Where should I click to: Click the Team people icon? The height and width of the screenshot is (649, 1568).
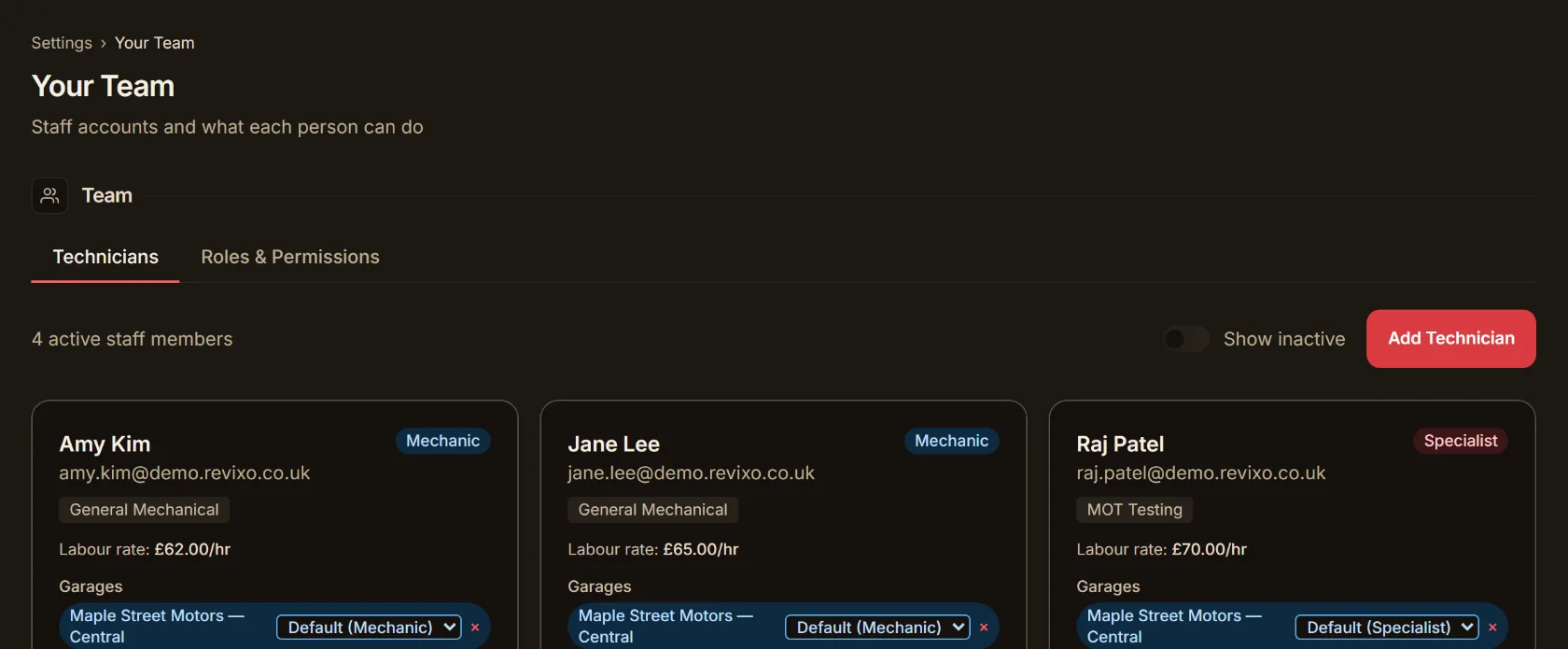(49, 195)
